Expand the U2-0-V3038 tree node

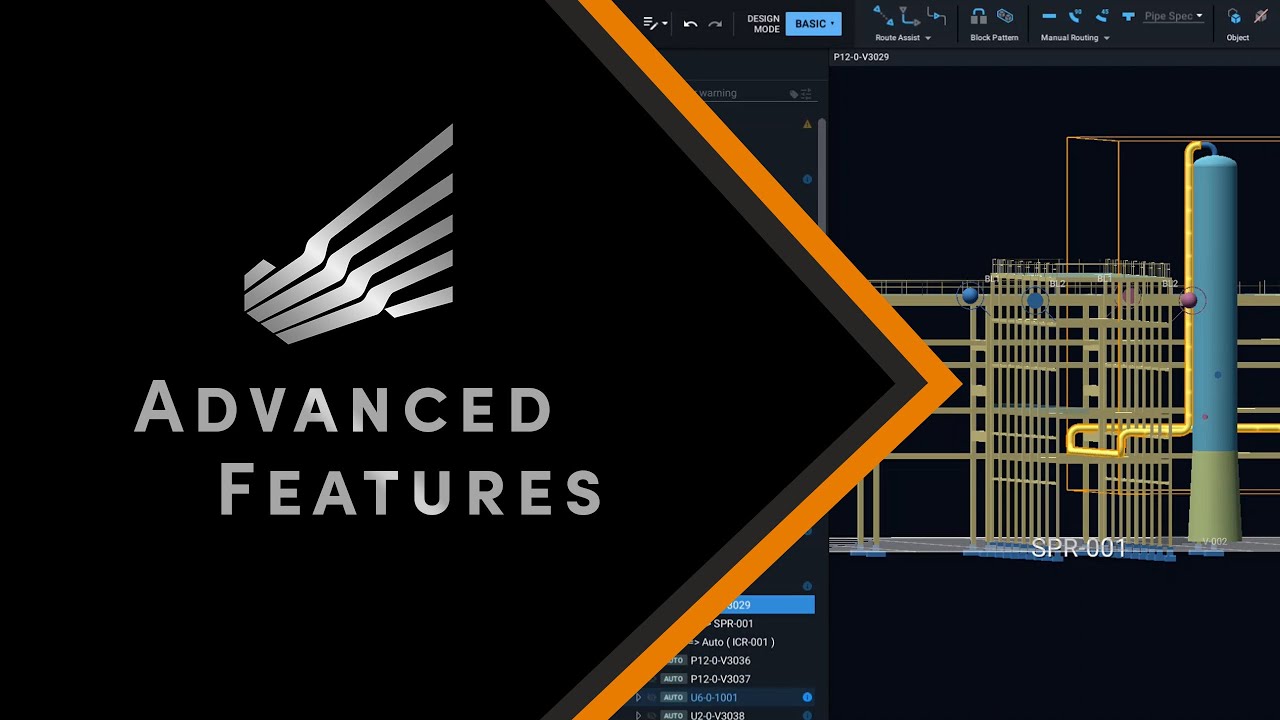click(x=638, y=716)
